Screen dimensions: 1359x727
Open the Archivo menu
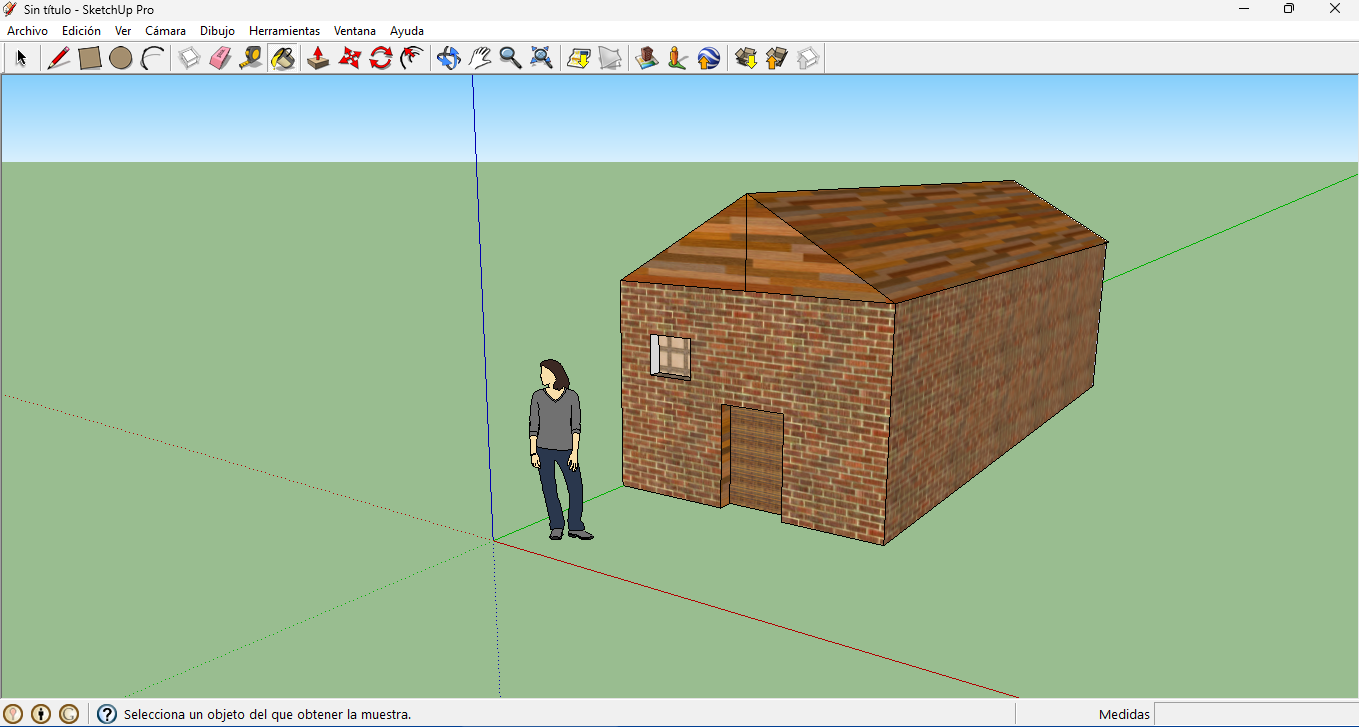pos(27,31)
